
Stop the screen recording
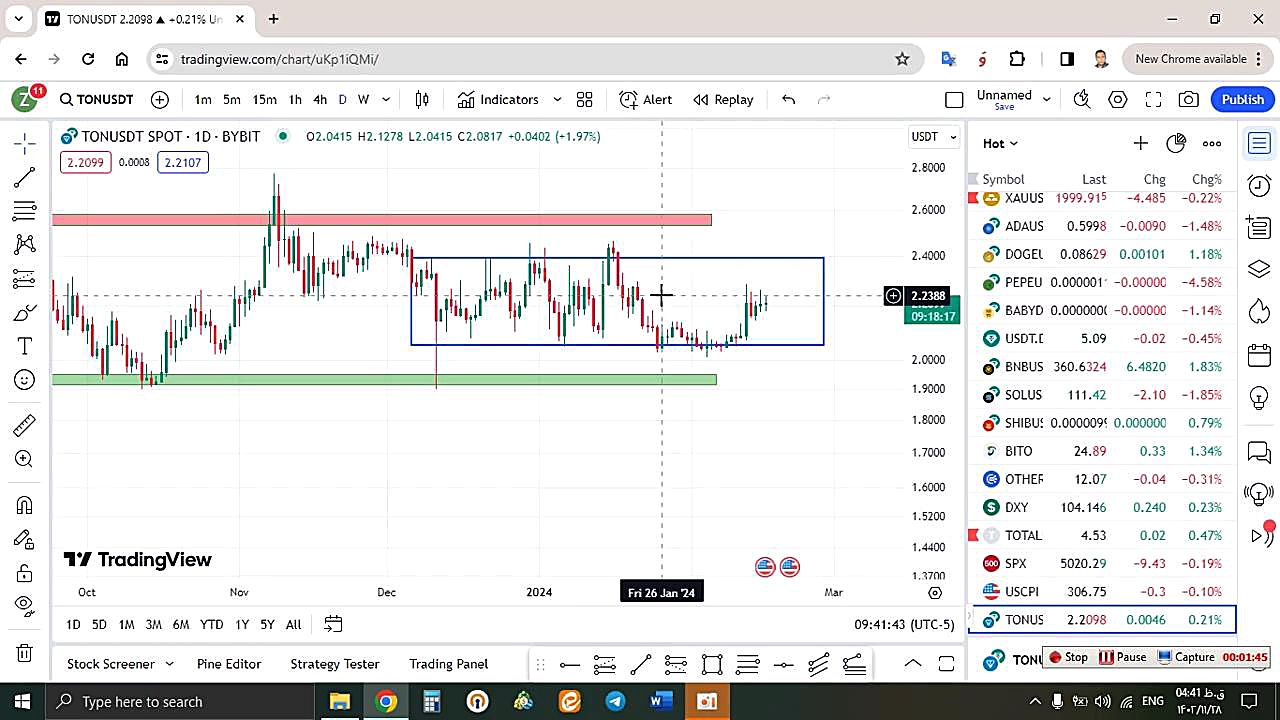click(x=1067, y=657)
